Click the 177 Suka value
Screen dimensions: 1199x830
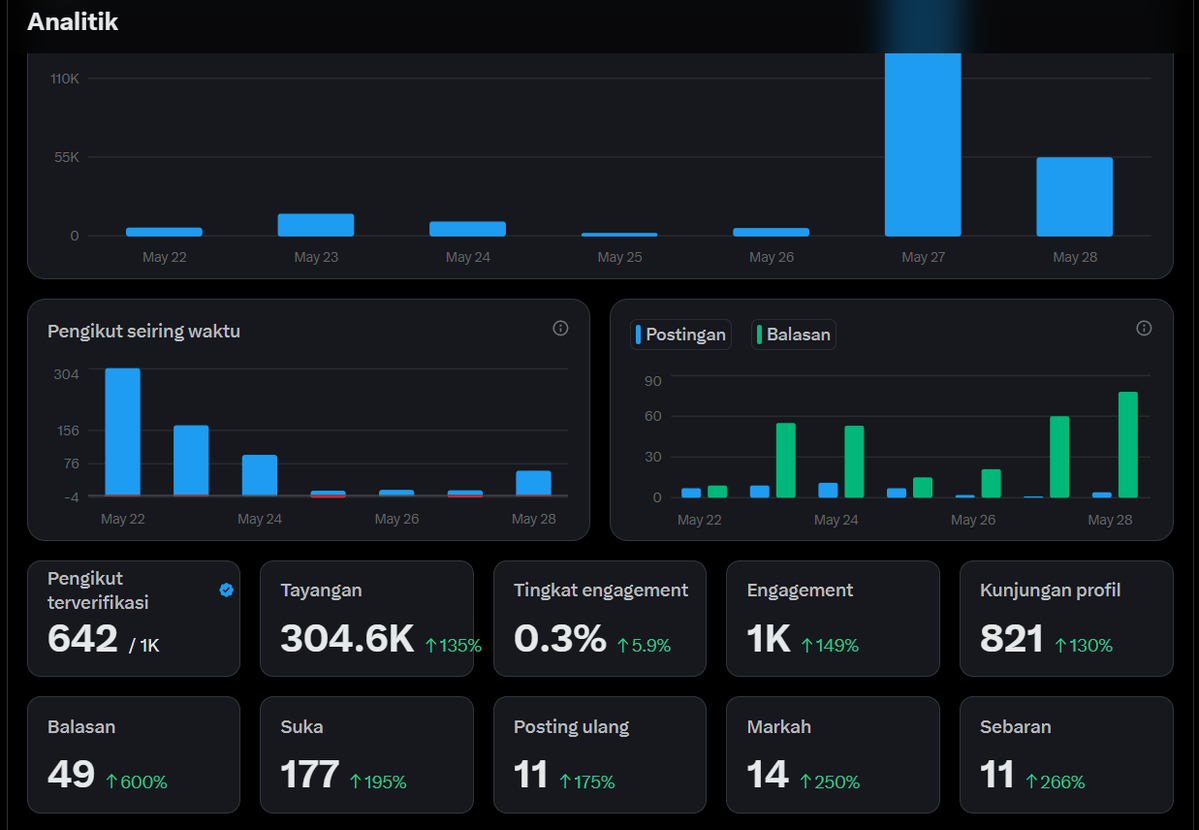[x=310, y=774]
